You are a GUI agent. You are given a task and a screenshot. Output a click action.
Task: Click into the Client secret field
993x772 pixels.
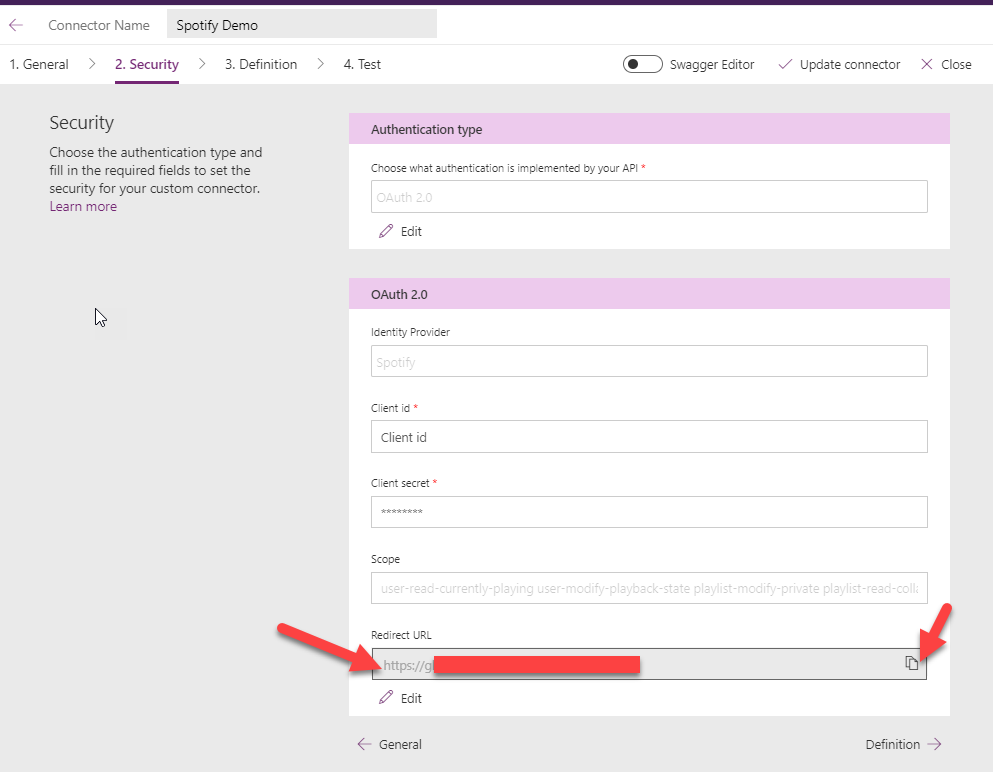click(648, 512)
